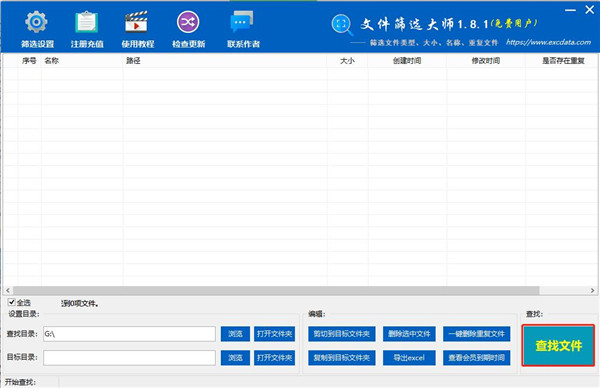The image size is (600, 388).
Task: Click 剪切到目标文件夹 button
Action: (342, 334)
